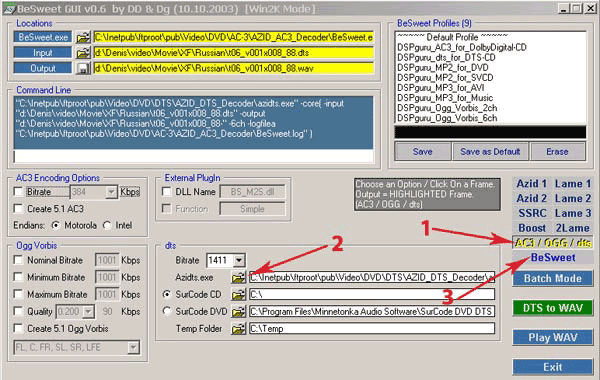Viewport: 600px width, 380px height.
Task: Click the Temp Folder path field
Action: pyautogui.click(x=372, y=328)
